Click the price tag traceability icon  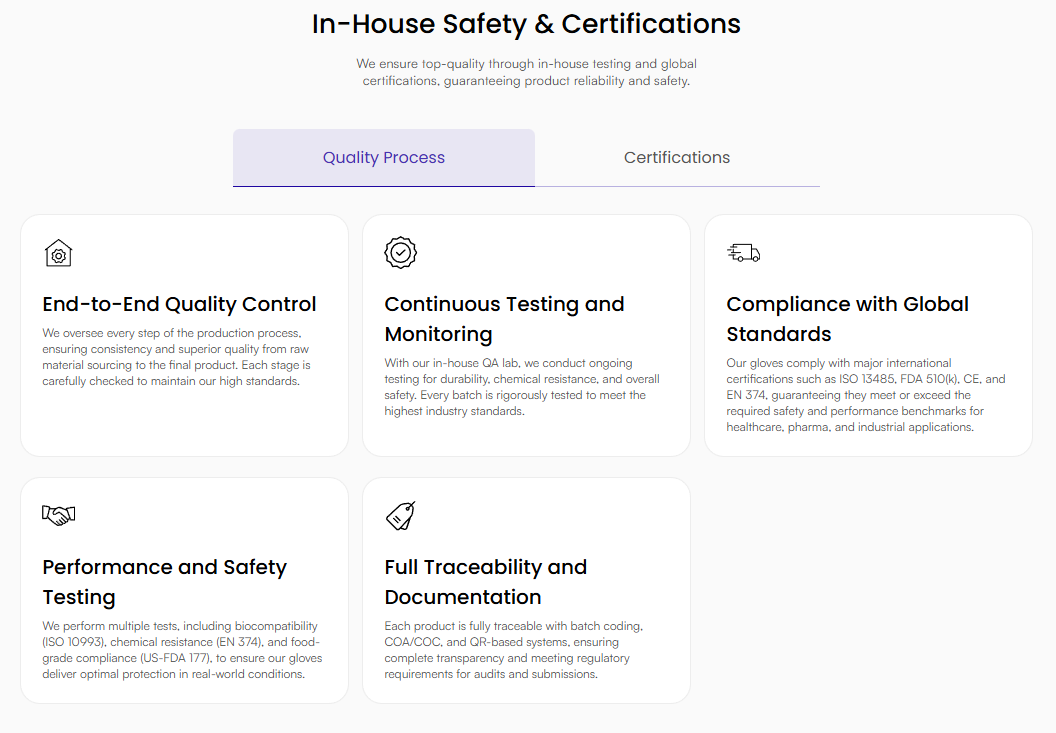(x=401, y=516)
